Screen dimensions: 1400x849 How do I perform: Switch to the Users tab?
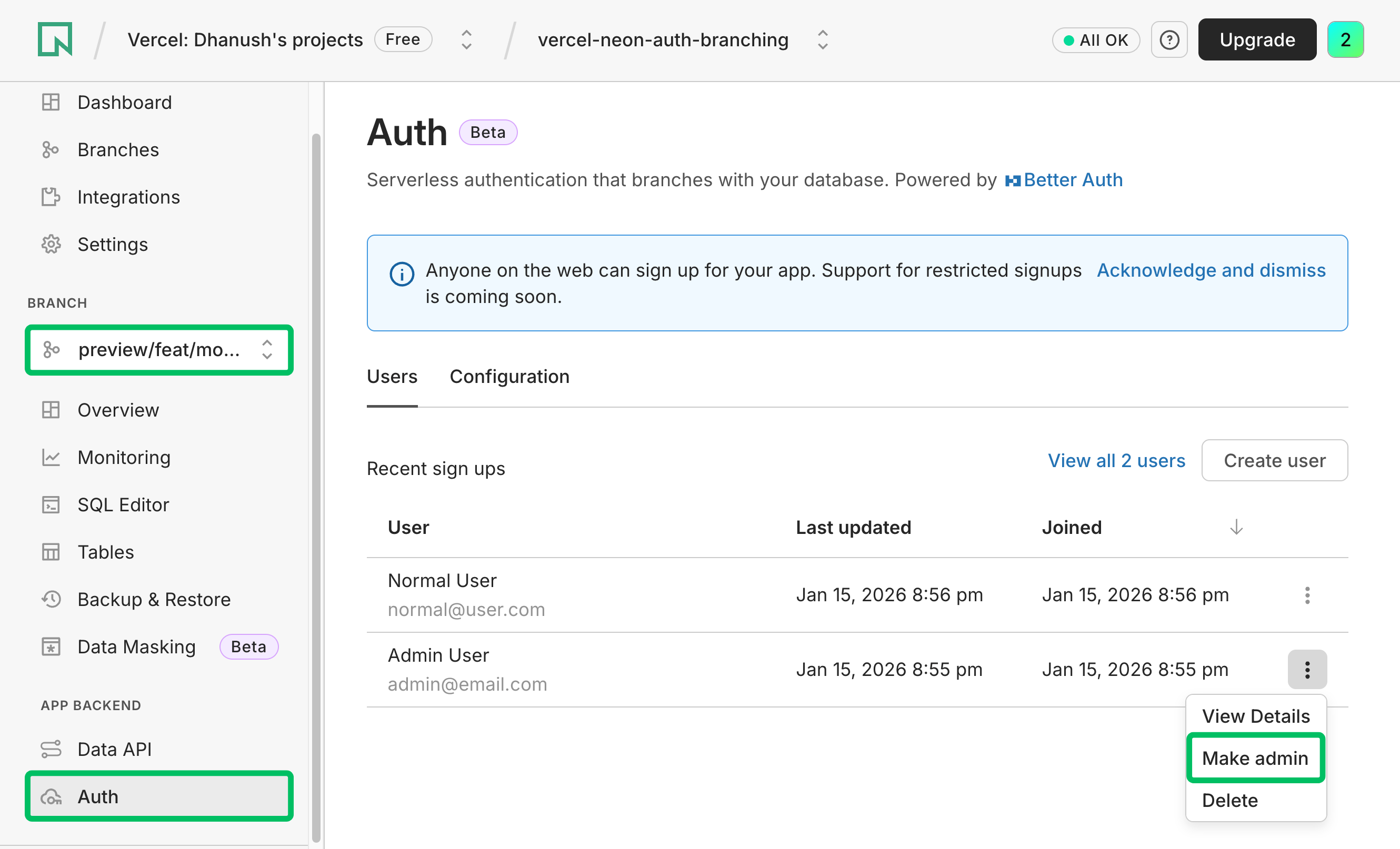point(392,377)
